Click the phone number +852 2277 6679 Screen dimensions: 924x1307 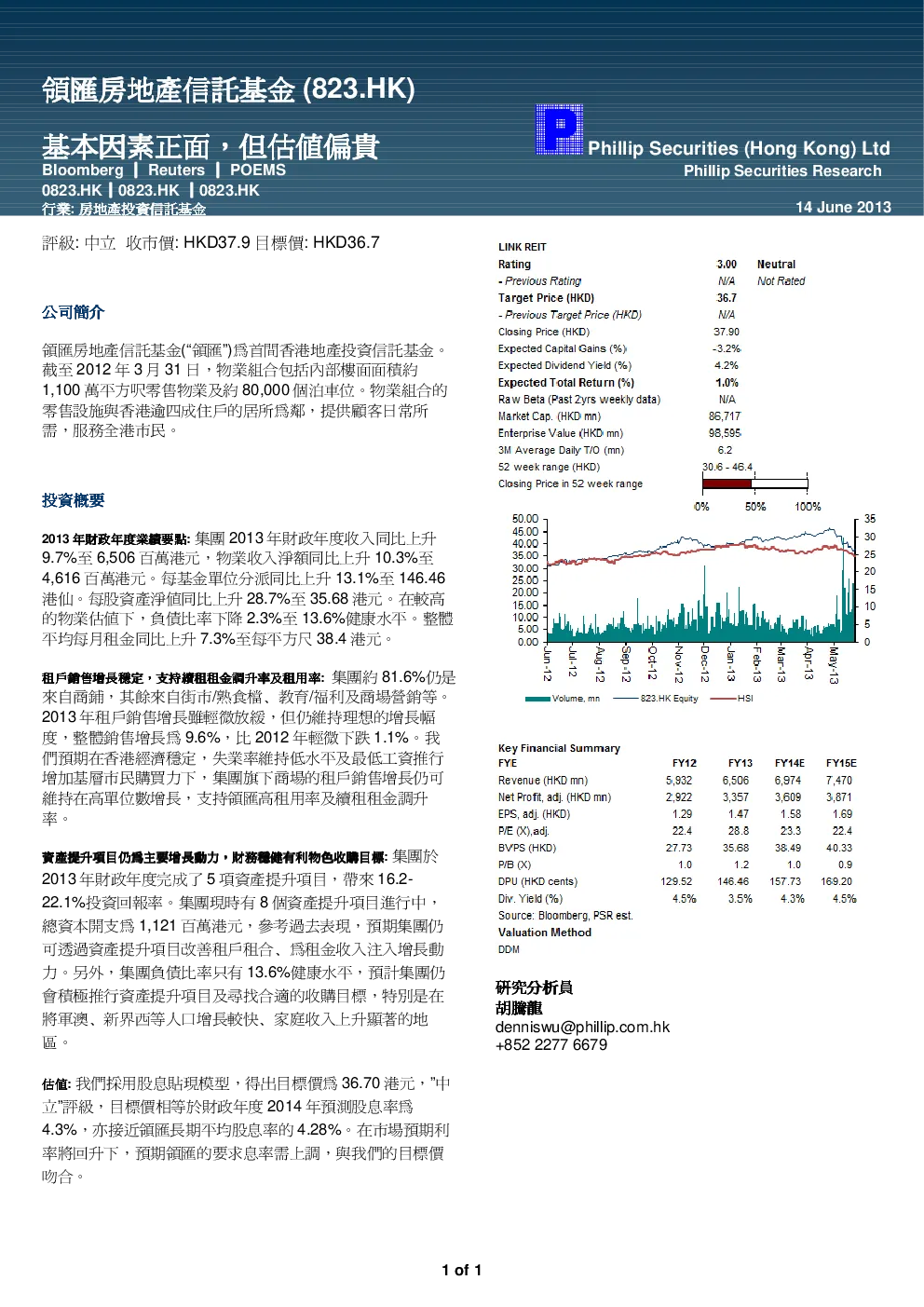coord(551,1044)
